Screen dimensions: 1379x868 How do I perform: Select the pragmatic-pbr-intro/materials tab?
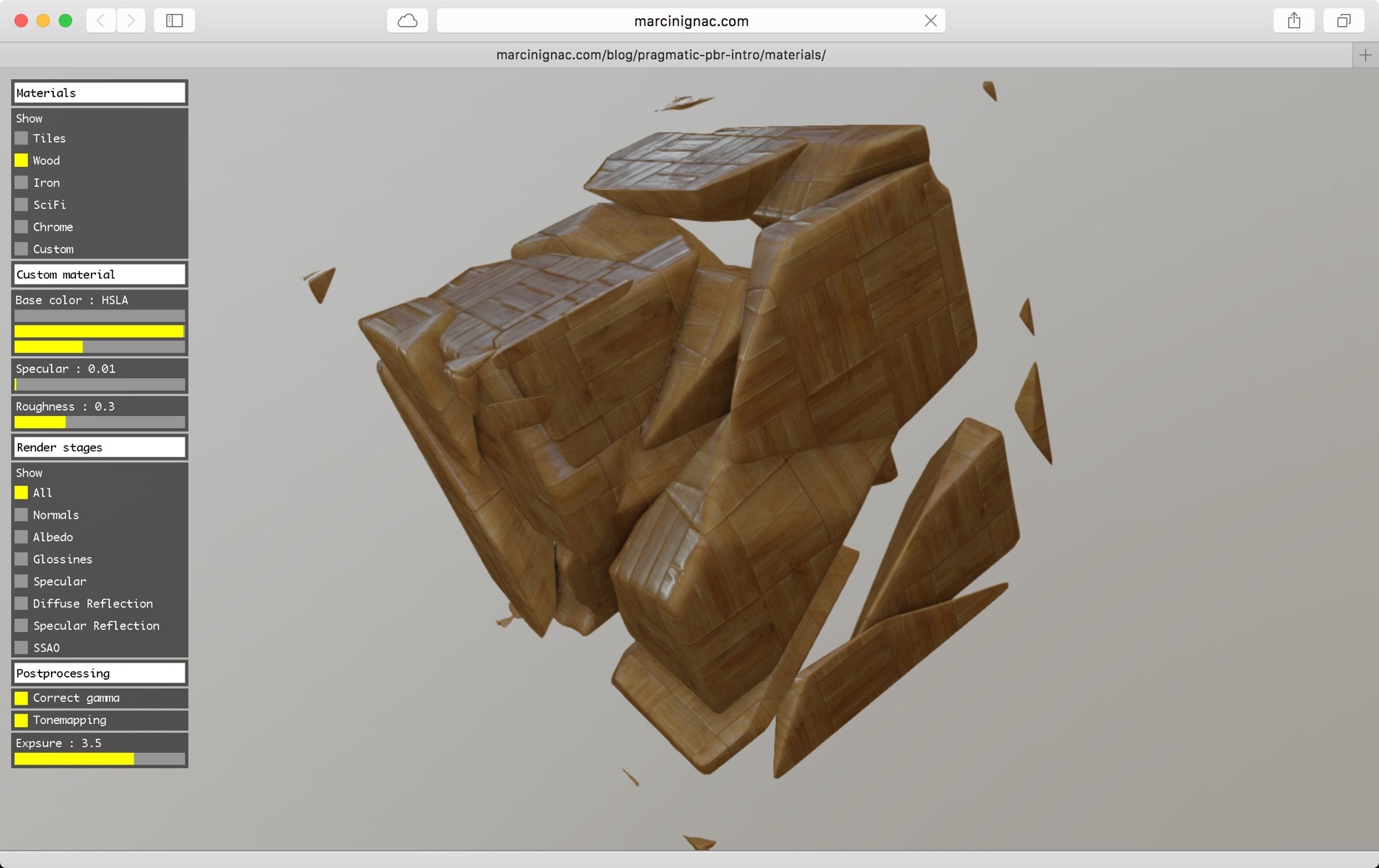(x=661, y=55)
